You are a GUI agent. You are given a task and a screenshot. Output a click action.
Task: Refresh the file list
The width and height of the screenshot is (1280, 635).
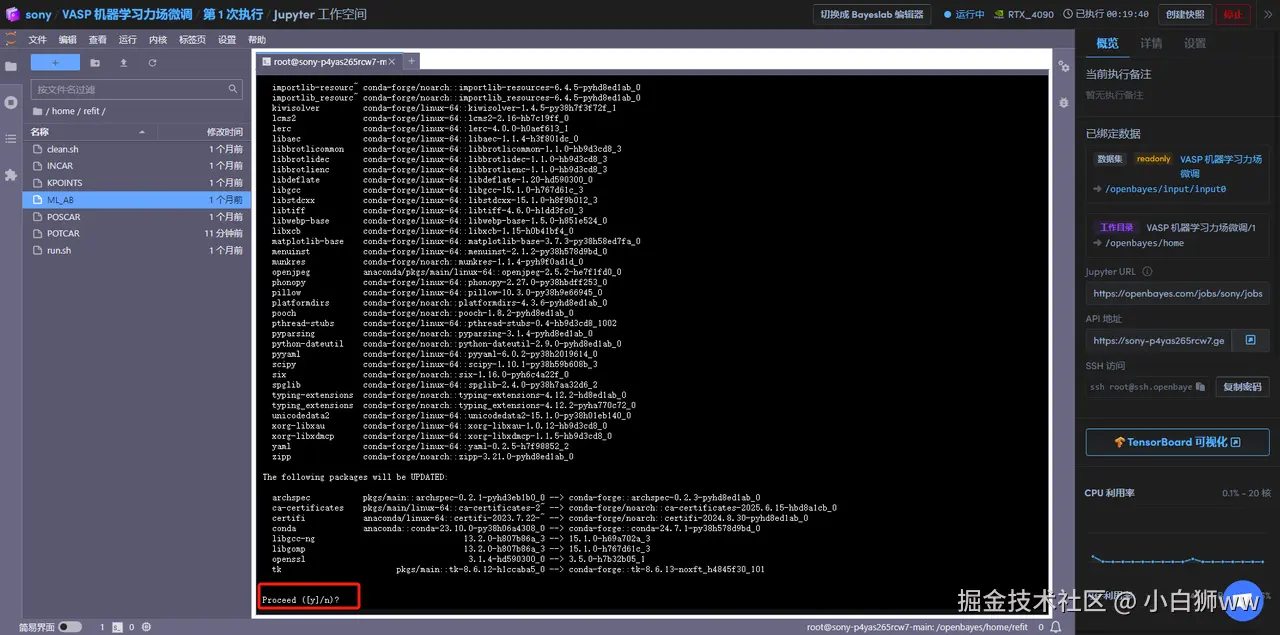coord(152,62)
